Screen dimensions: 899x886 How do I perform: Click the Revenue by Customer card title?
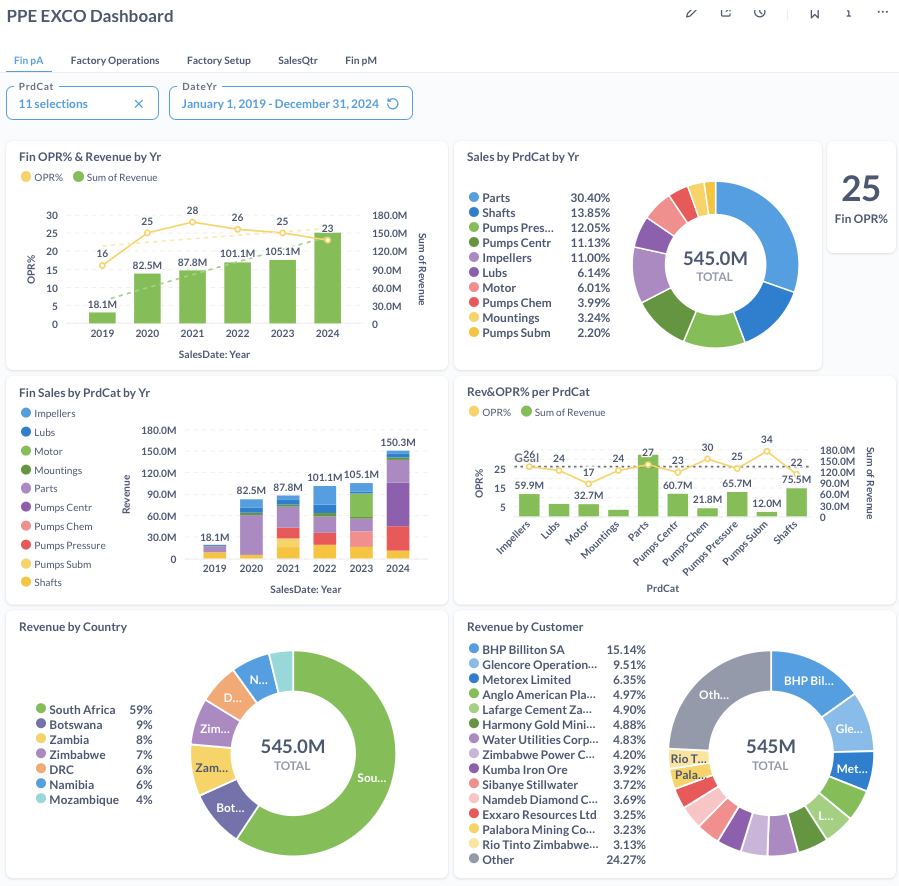click(525, 627)
